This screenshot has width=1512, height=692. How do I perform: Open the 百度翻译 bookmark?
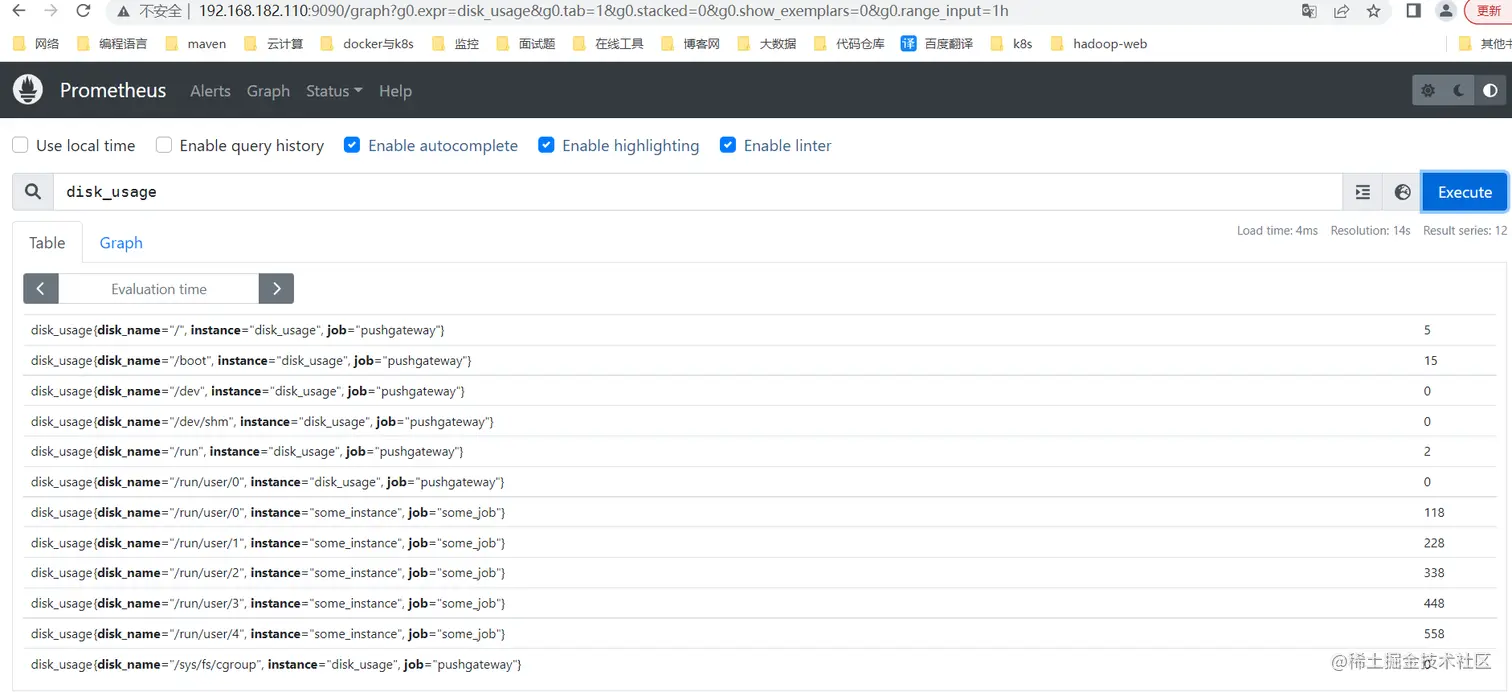936,44
